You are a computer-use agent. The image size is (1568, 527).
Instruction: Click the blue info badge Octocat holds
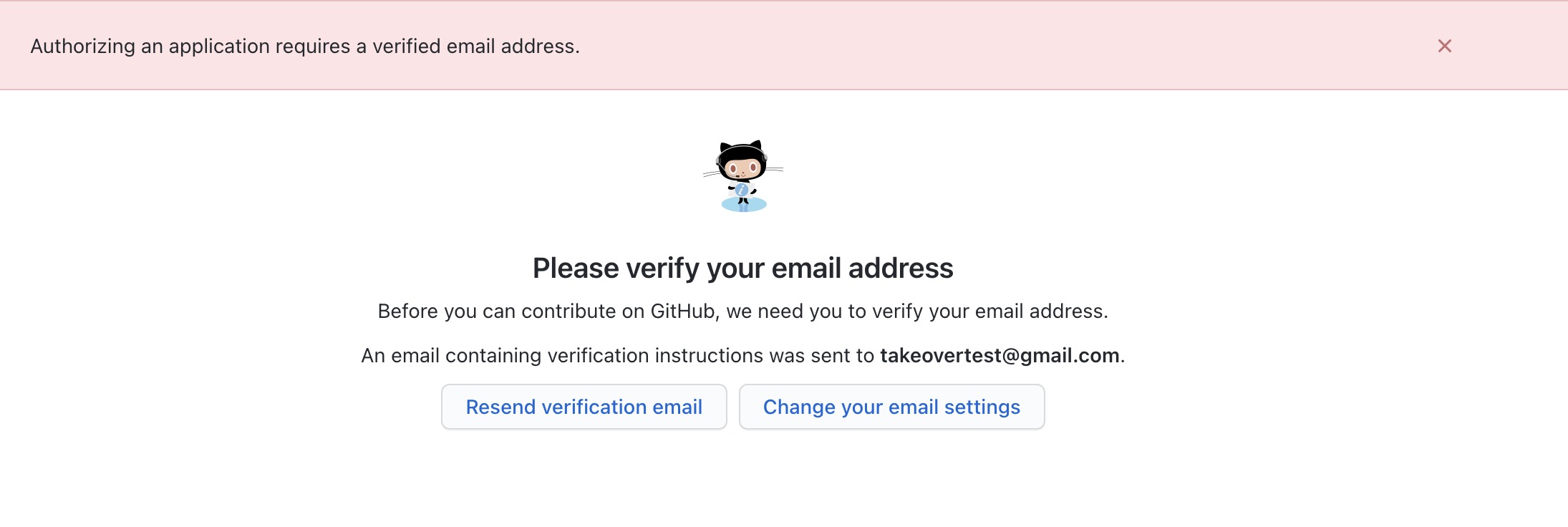[x=742, y=190]
